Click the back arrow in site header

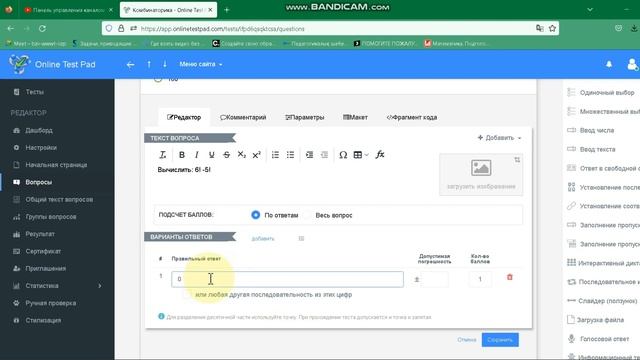pos(130,64)
